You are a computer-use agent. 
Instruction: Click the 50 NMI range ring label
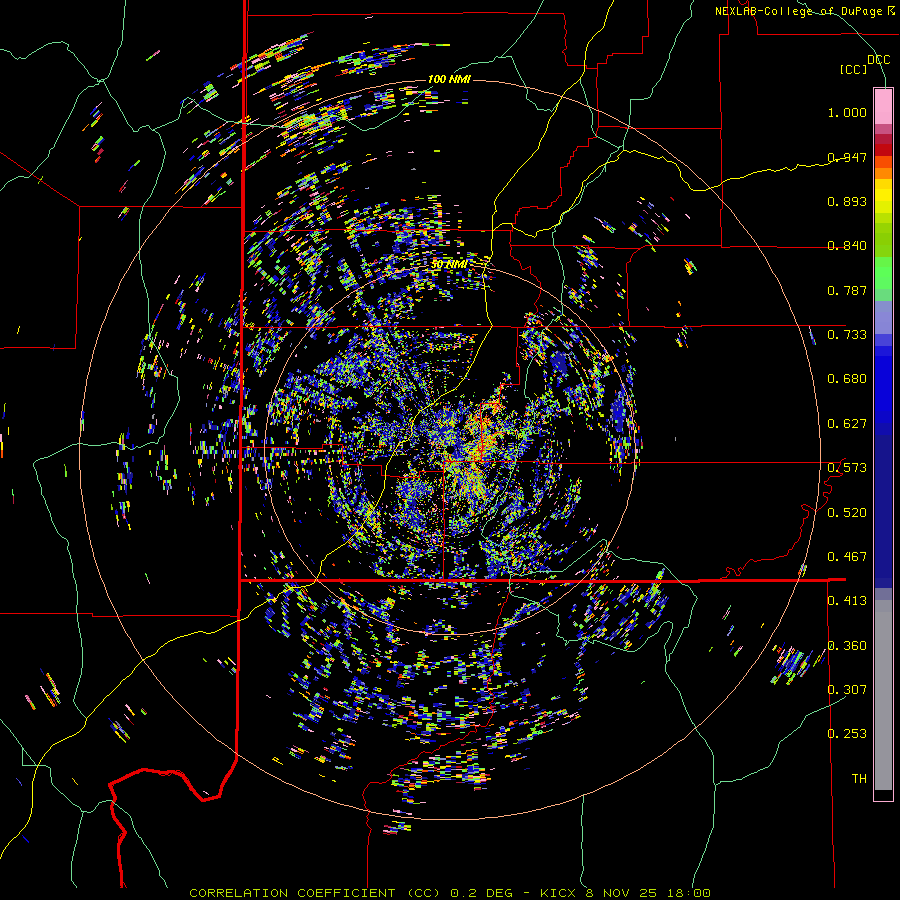pyautogui.click(x=449, y=265)
